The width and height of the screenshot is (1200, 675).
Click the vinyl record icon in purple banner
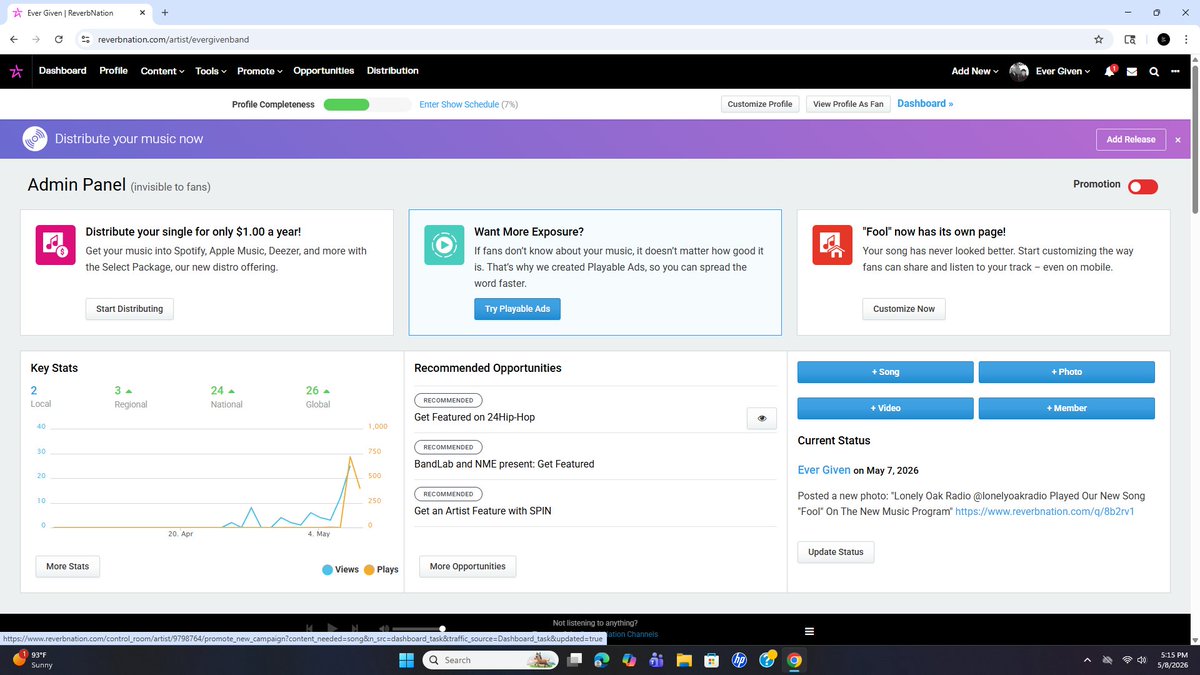[34, 139]
